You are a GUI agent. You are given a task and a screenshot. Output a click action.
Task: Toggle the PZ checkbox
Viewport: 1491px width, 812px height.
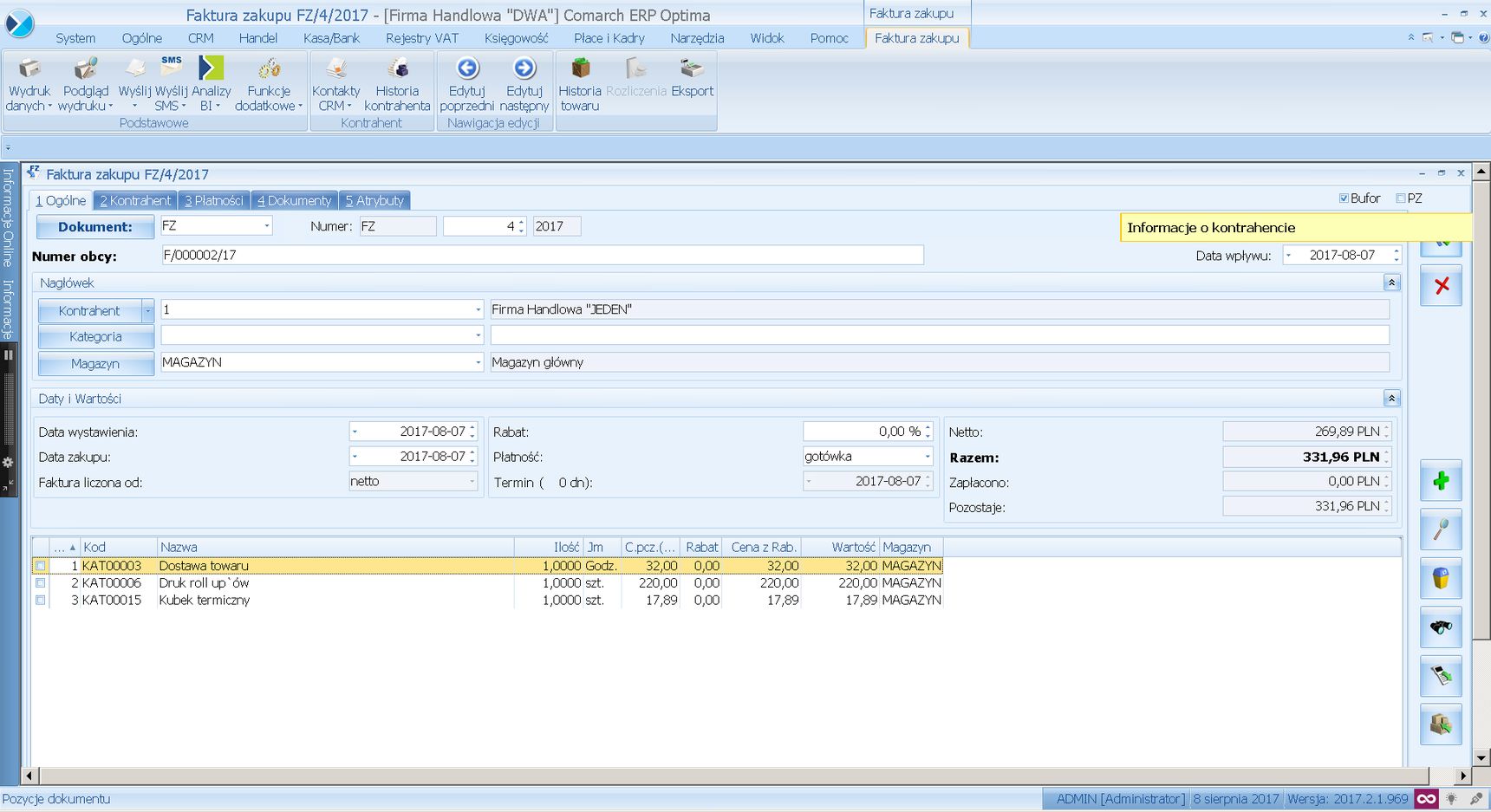[1401, 198]
